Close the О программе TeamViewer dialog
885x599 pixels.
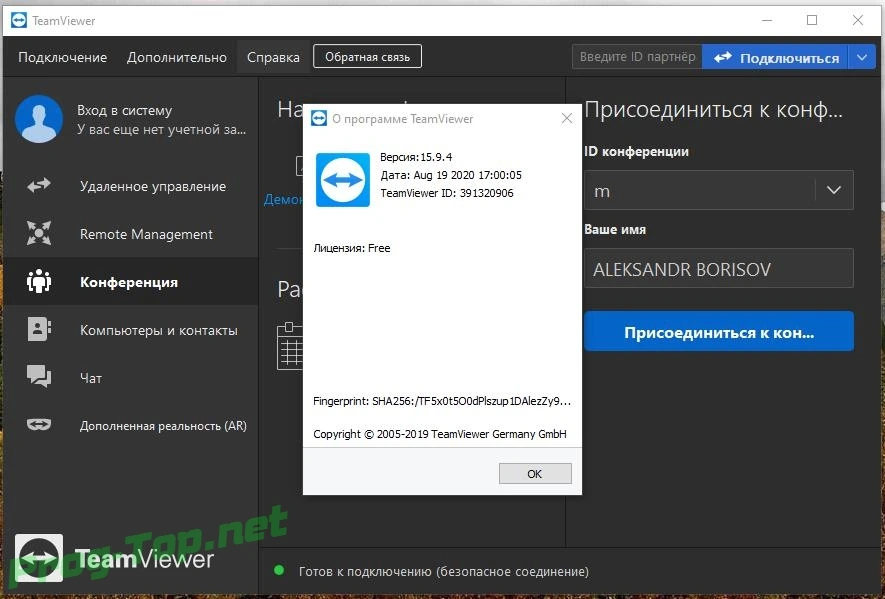[x=567, y=118]
